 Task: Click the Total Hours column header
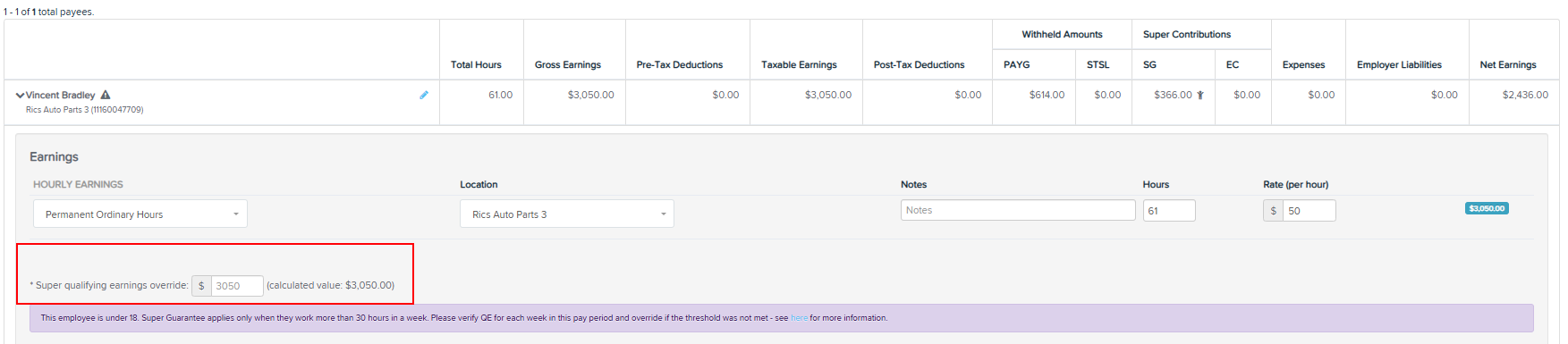[476, 64]
